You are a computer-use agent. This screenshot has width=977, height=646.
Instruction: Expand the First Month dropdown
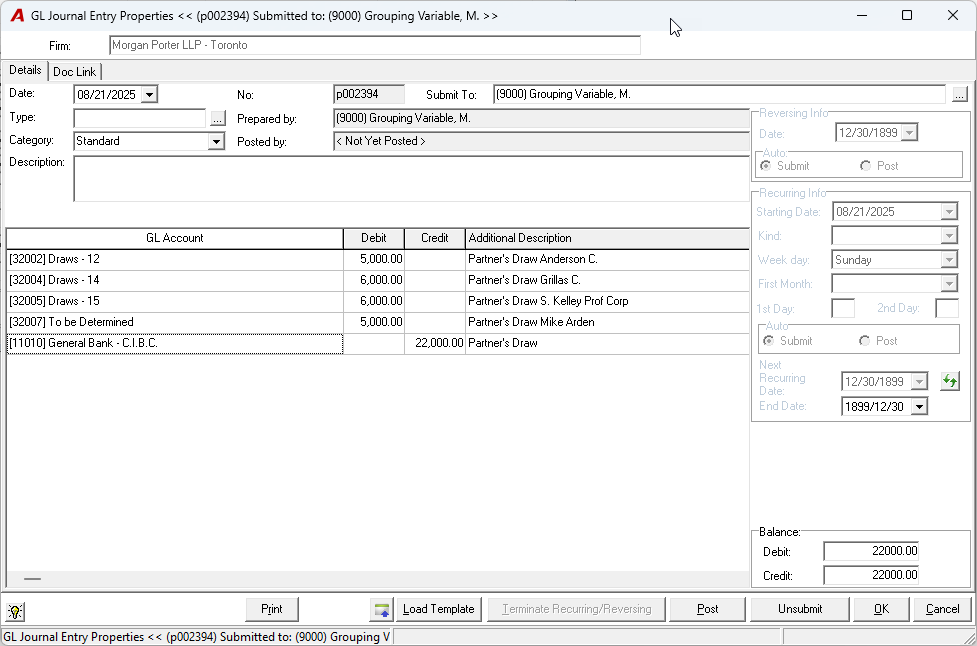coord(949,284)
